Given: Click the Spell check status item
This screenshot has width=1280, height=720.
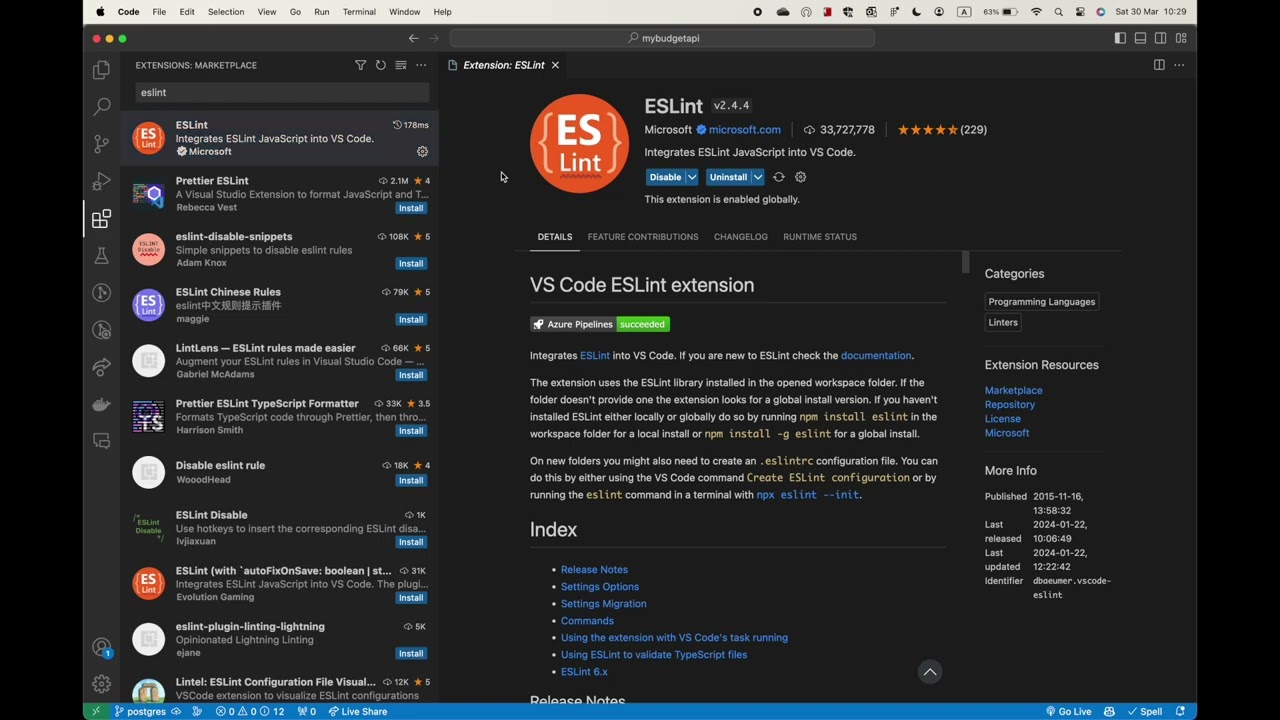Looking at the screenshot, I should pyautogui.click(x=1144, y=711).
